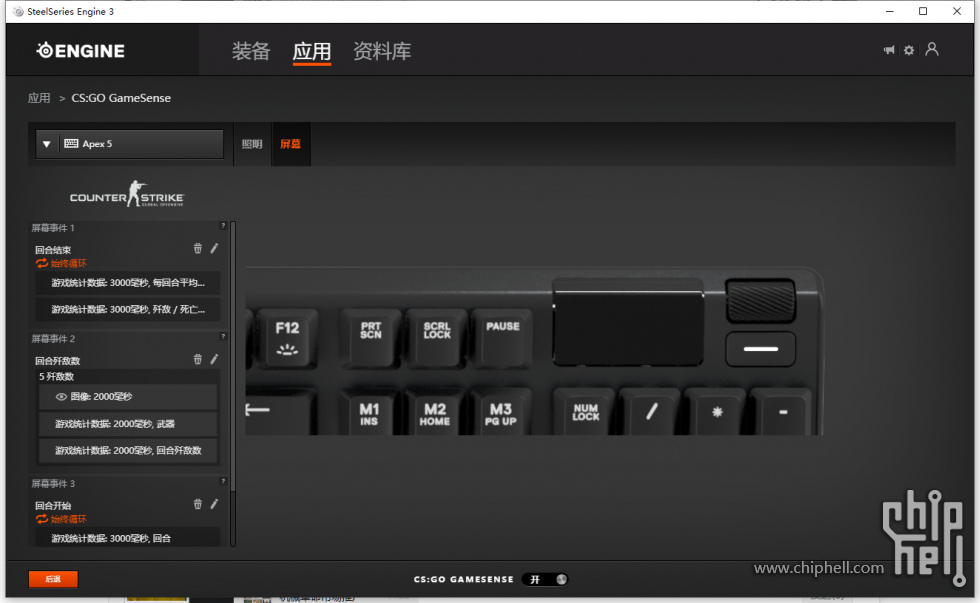Click the M2 HOME key
The width and height of the screenshot is (980, 603).
click(x=435, y=412)
